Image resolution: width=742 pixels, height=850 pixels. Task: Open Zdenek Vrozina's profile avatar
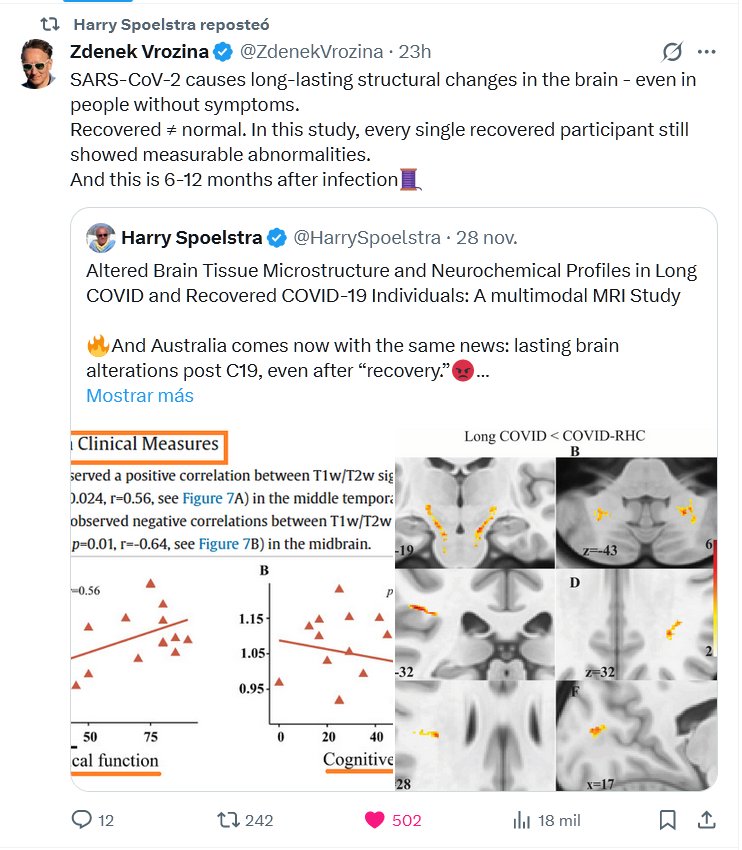[39, 64]
